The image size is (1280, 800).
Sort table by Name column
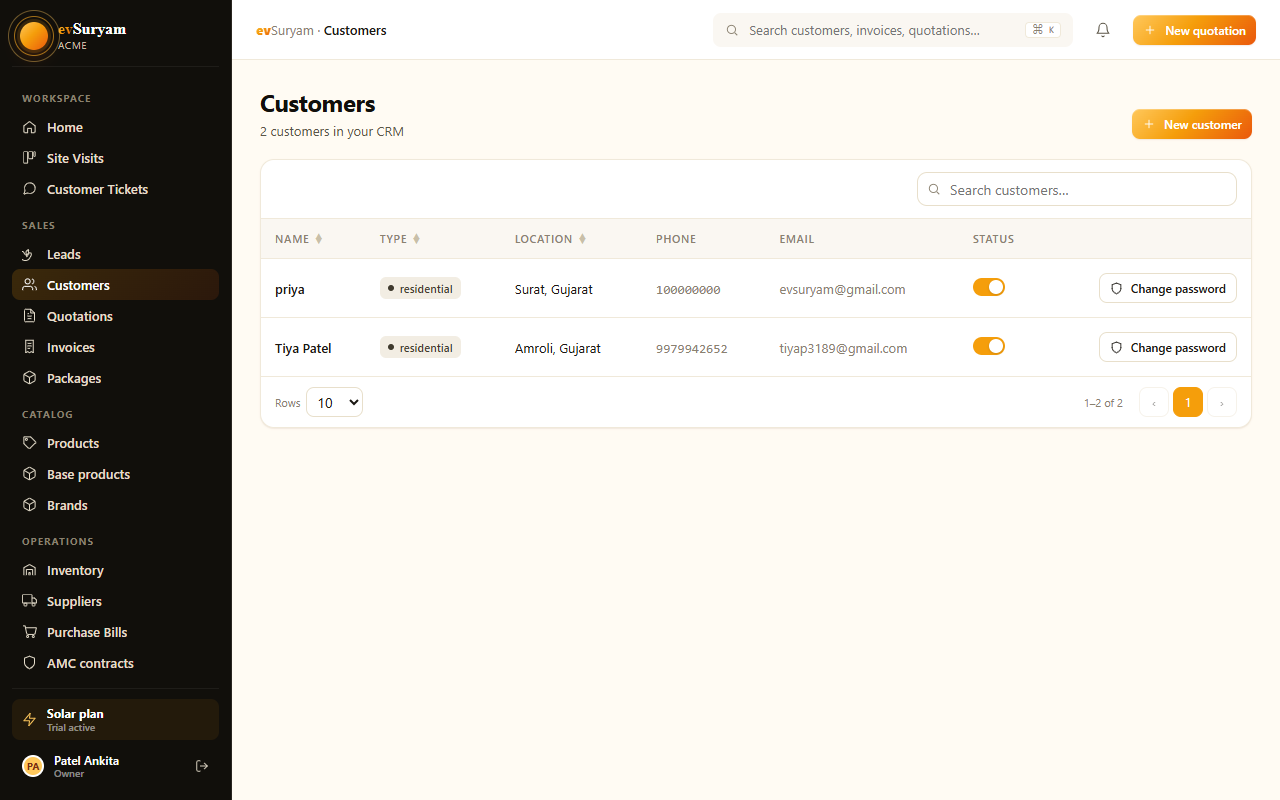coord(299,239)
